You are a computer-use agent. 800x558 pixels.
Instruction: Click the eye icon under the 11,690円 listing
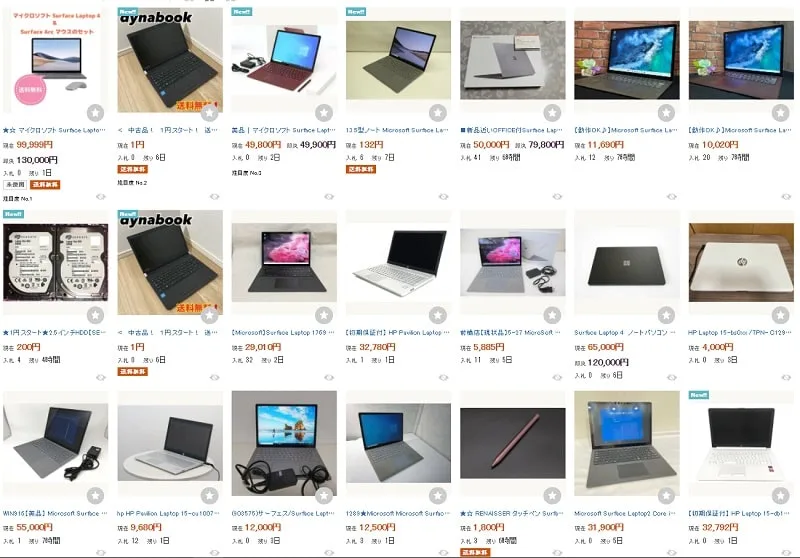(672, 196)
